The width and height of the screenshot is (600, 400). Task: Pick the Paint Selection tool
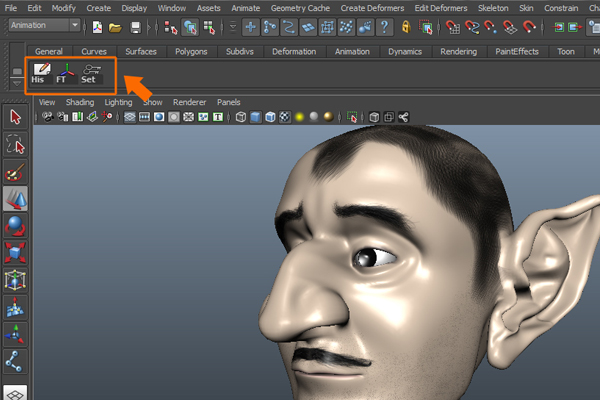tap(15, 171)
